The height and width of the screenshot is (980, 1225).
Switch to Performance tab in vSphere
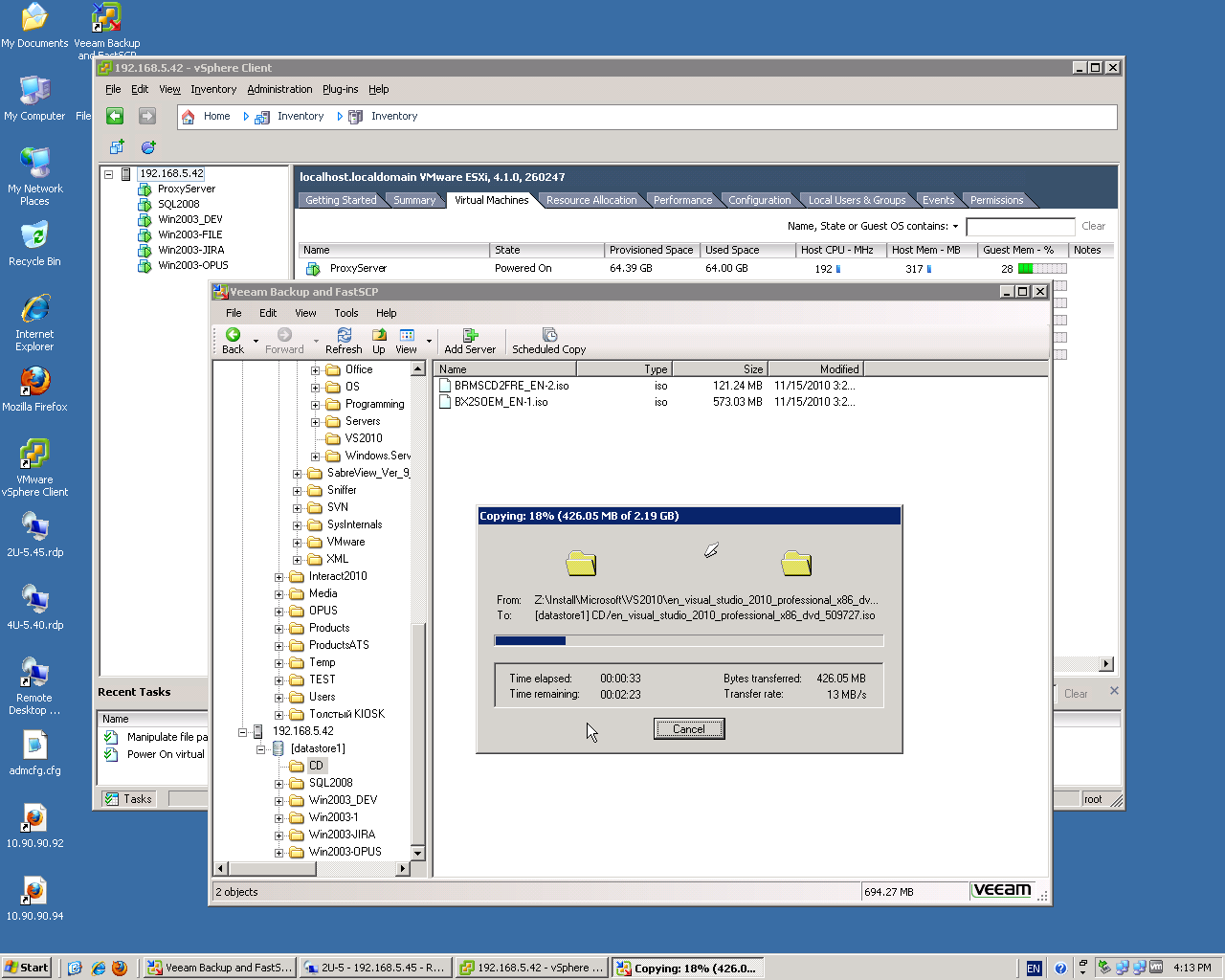pyautogui.click(x=682, y=200)
